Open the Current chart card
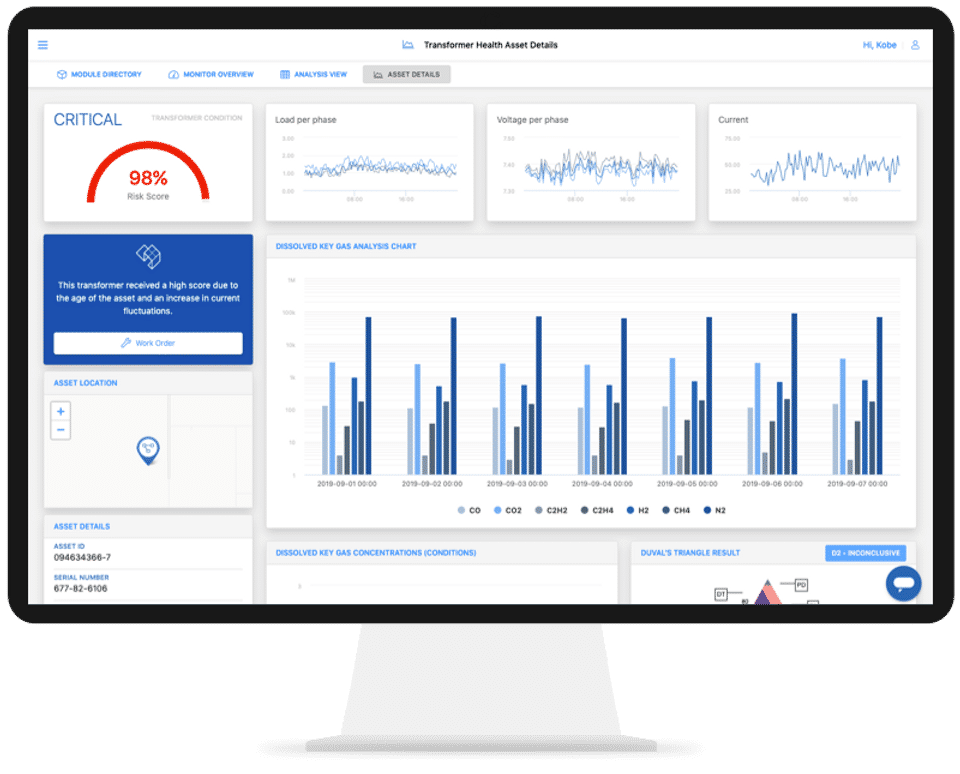Viewport: 960px width, 774px height. [x=812, y=162]
